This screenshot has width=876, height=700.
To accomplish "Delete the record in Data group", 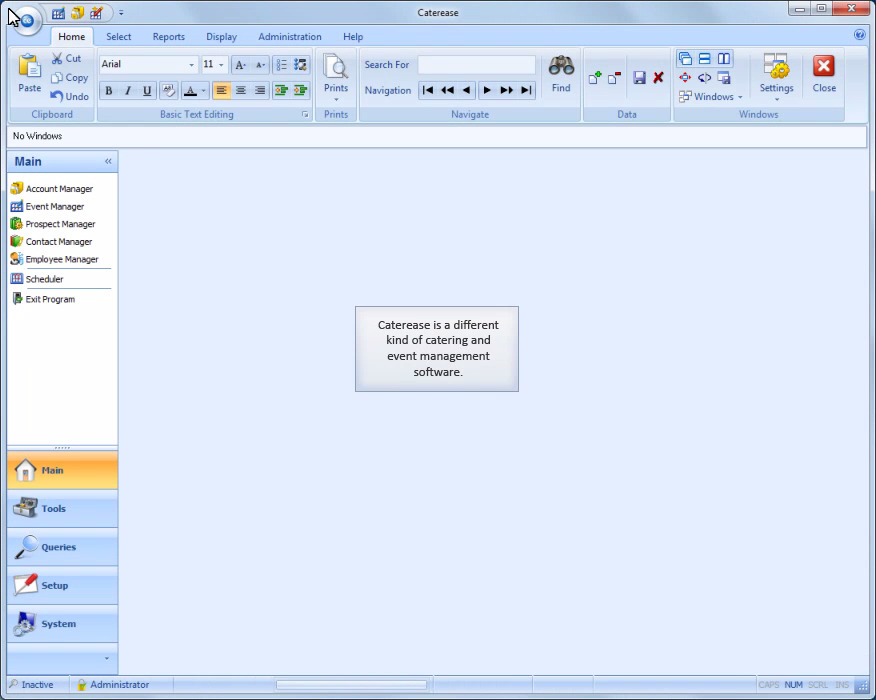I will coord(615,78).
